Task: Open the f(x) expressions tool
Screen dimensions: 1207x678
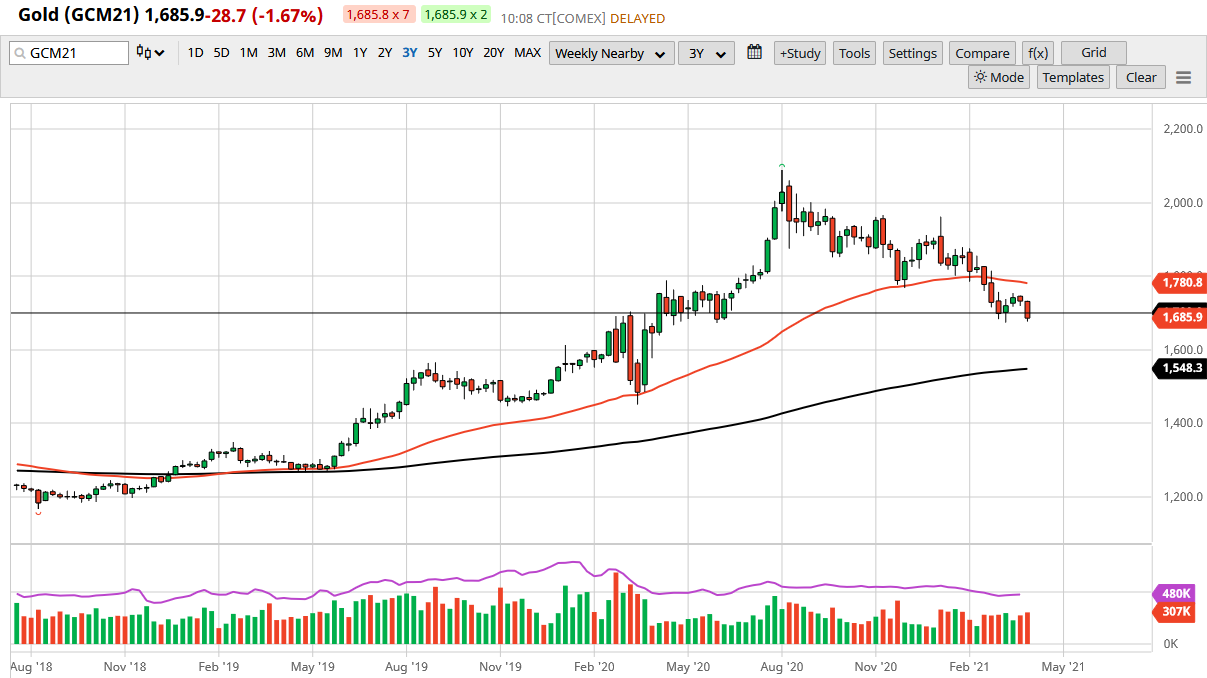Action: [1038, 53]
